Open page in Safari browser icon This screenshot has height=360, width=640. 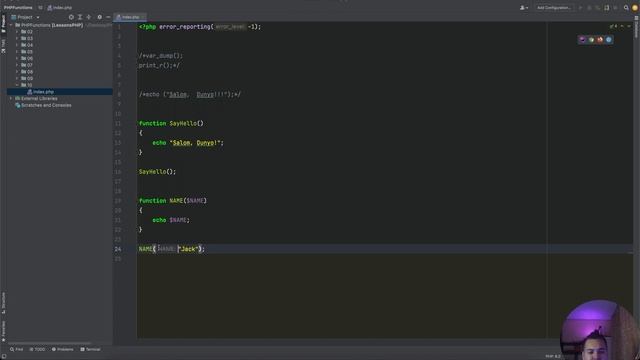click(x=609, y=40)
